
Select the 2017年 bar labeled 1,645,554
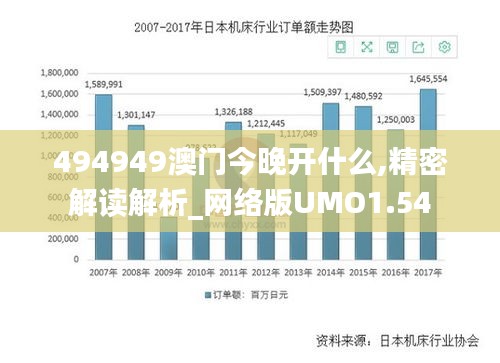tap(428, 174)
